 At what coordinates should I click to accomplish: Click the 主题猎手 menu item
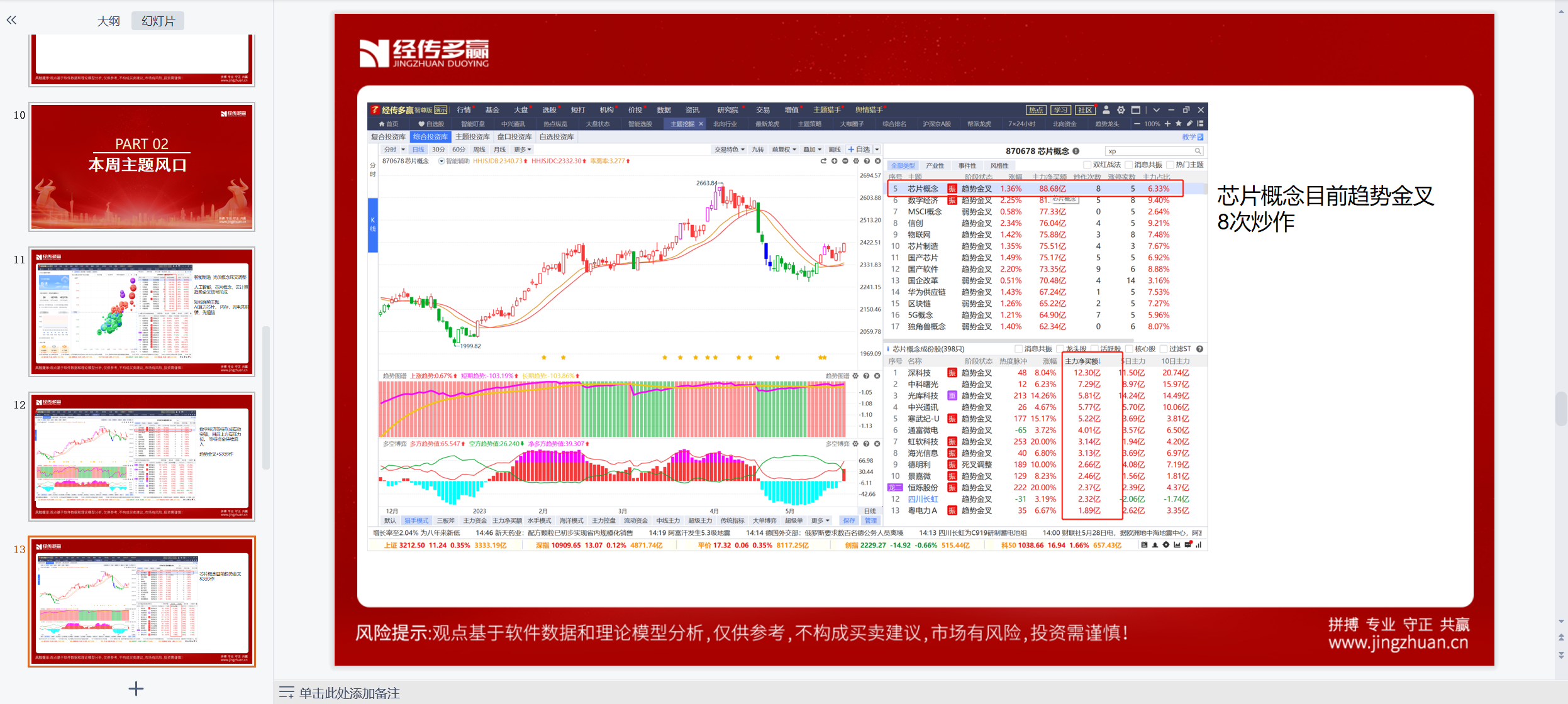coord(826,110)
